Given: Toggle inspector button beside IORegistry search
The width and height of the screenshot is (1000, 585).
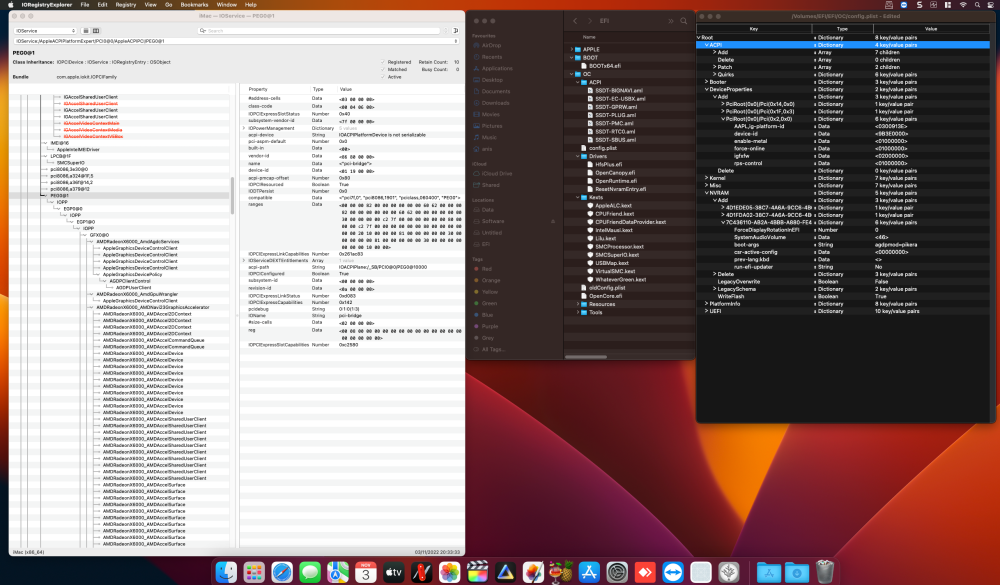Looking at the screenshot, I should coord(455,31).
